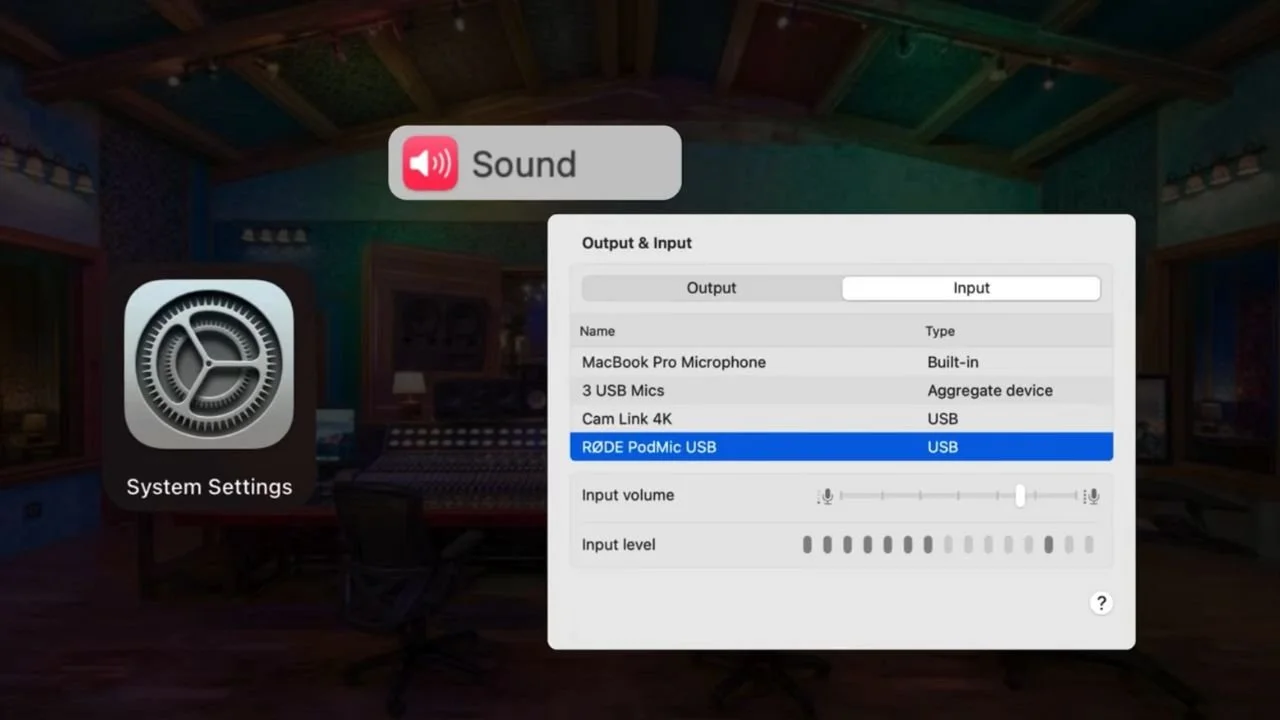The height and width of the screenshot is (720, 1280).
Task: Select RØDE PodMic USB row
Action: tap(841, 447)
